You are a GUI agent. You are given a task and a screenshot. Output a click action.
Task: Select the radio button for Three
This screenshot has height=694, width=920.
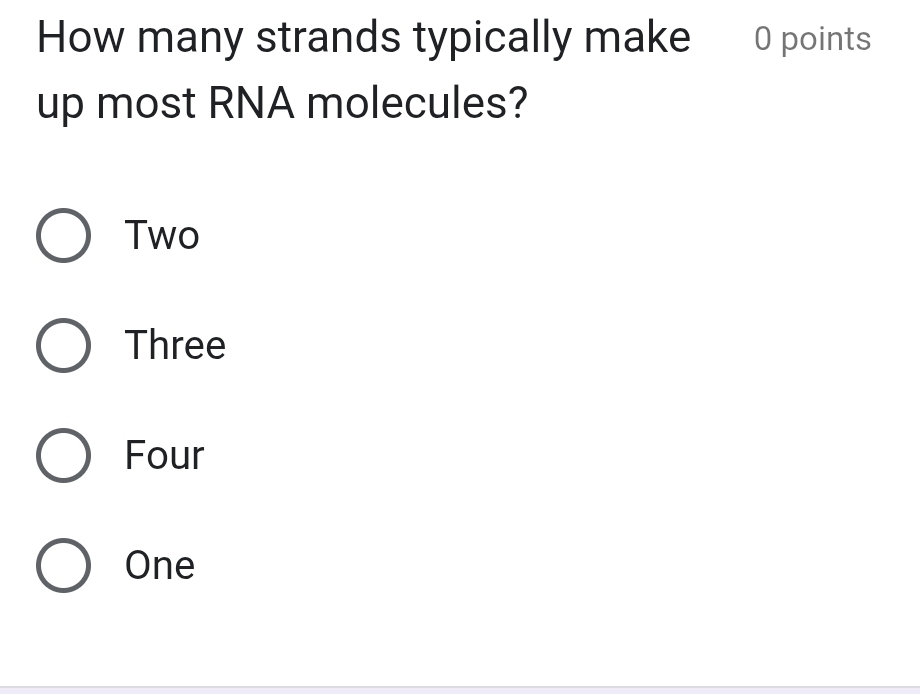click(63, 345)
